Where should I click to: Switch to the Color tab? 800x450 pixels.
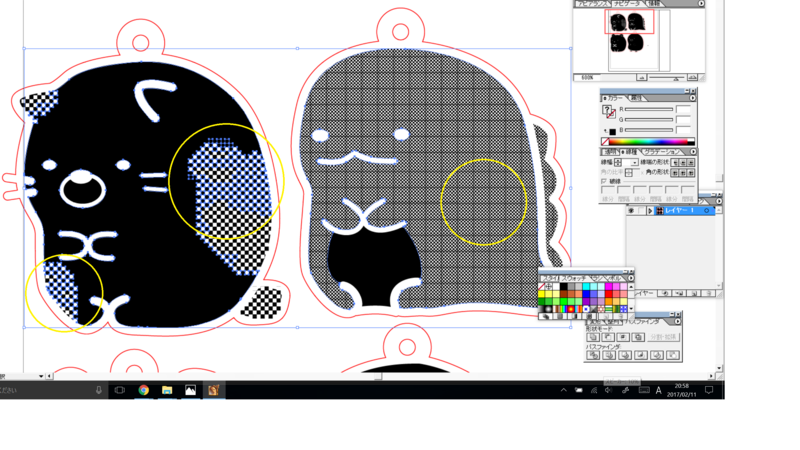[x=614, y=98]
